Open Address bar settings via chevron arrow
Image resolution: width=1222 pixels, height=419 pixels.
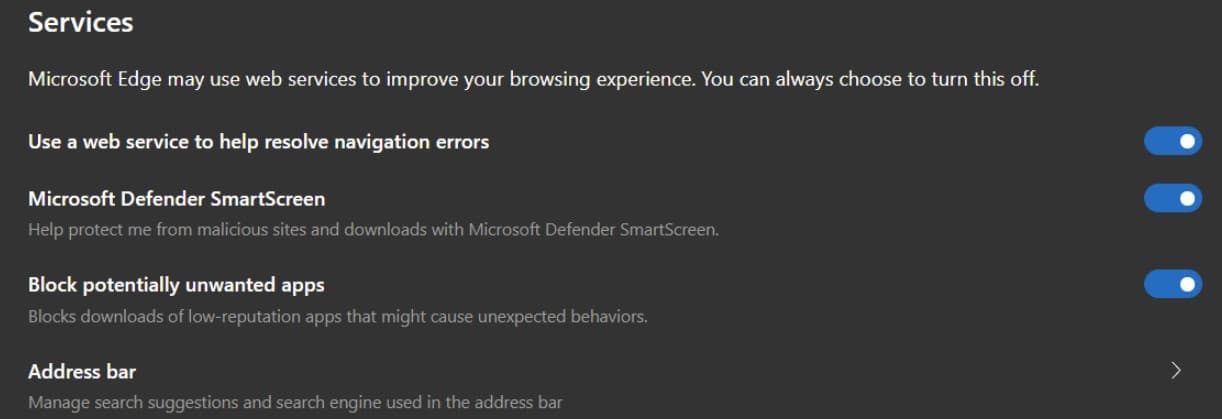(1176, 371)
